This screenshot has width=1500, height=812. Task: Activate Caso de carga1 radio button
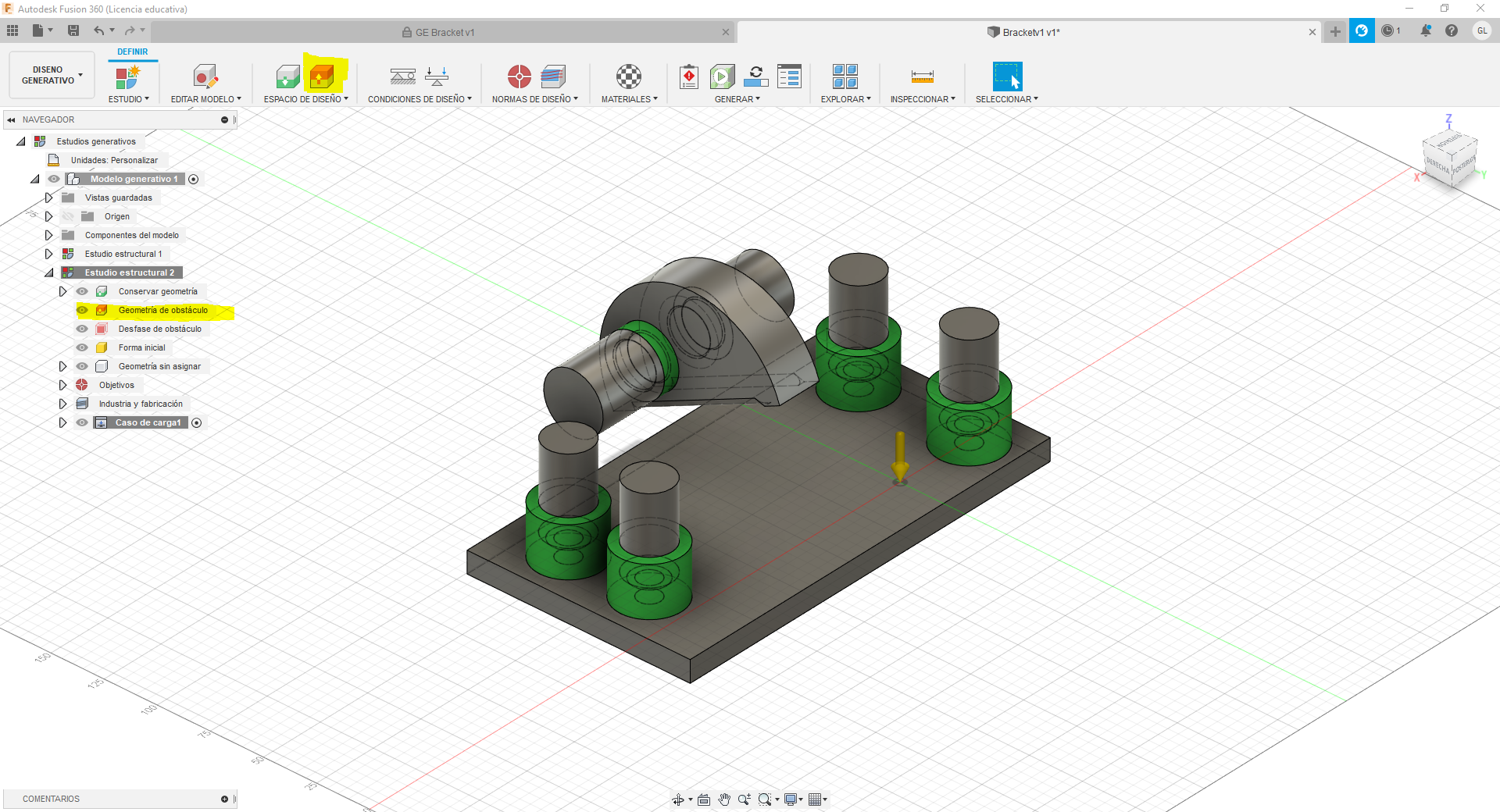click(x=197, y=422)
